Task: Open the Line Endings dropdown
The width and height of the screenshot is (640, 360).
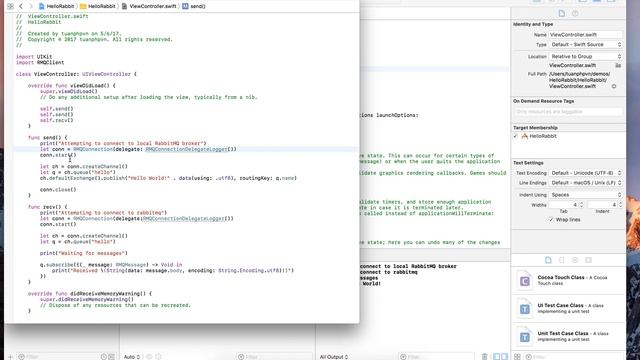Action: coord(586,183)
